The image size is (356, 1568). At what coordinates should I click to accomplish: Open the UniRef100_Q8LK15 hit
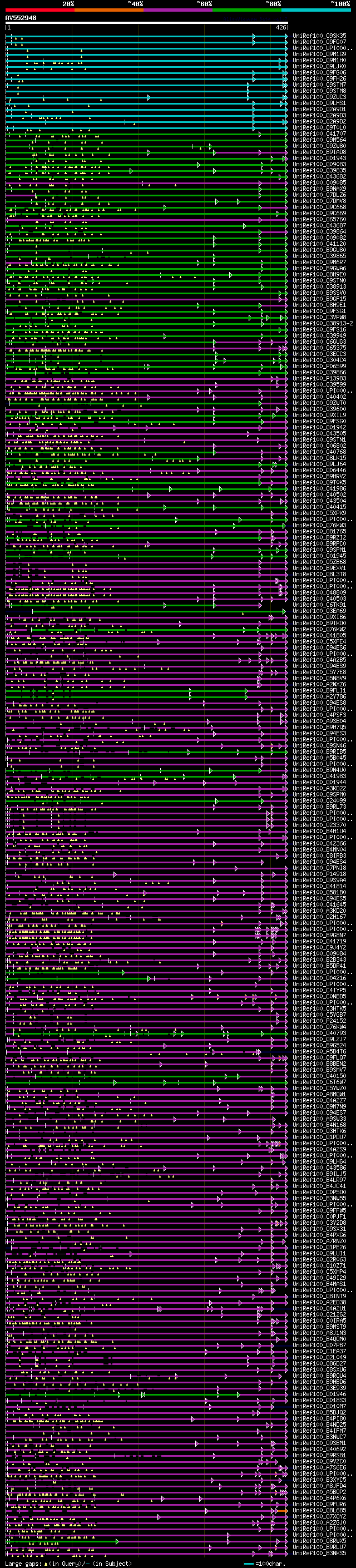tap(319, 458)
